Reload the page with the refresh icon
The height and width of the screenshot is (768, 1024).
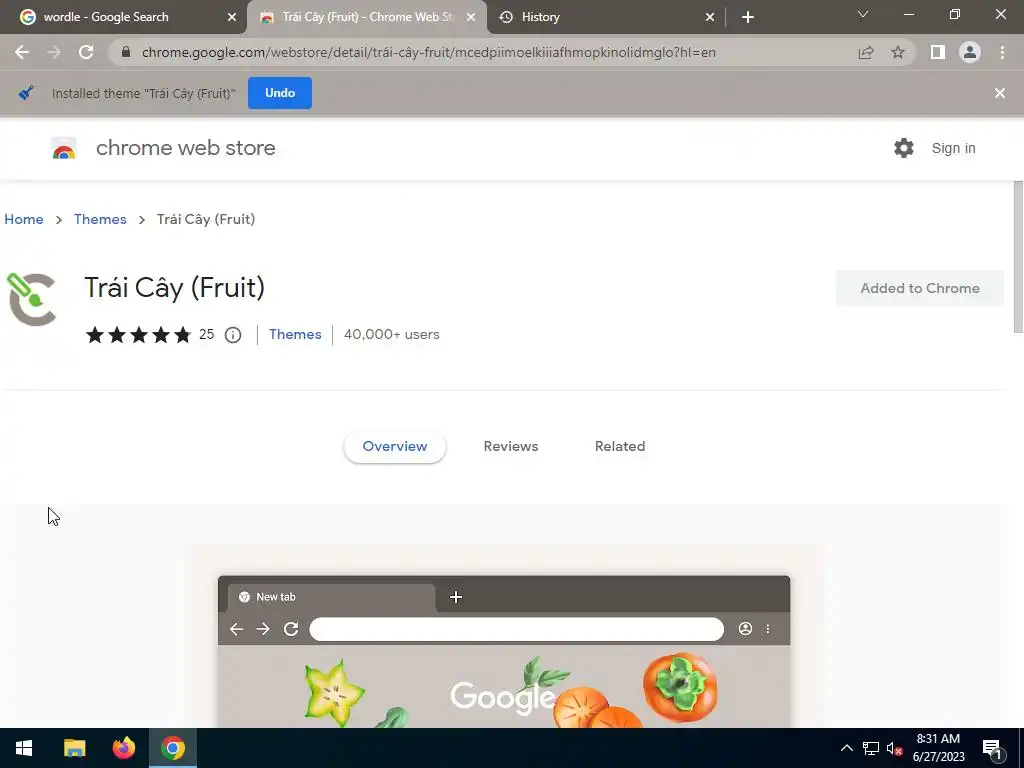coord(86,52)
